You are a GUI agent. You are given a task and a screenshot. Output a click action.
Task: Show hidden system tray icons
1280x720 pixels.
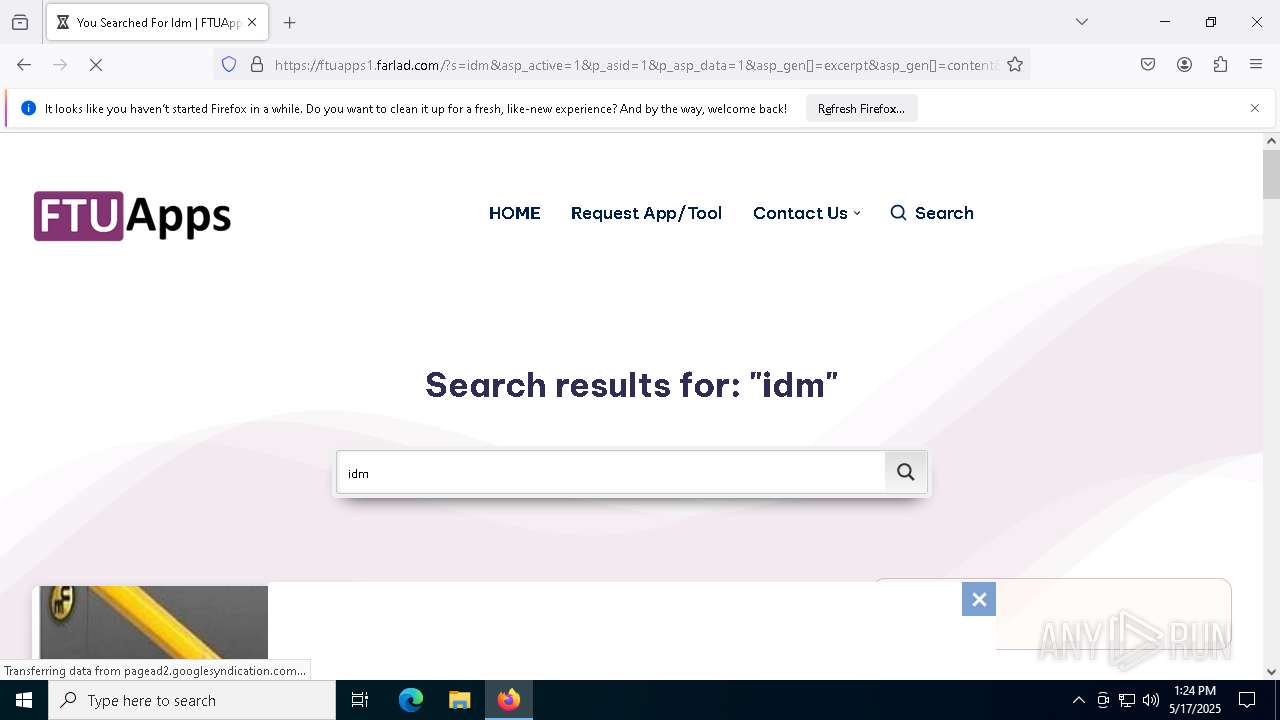[x=1078, y=700]
